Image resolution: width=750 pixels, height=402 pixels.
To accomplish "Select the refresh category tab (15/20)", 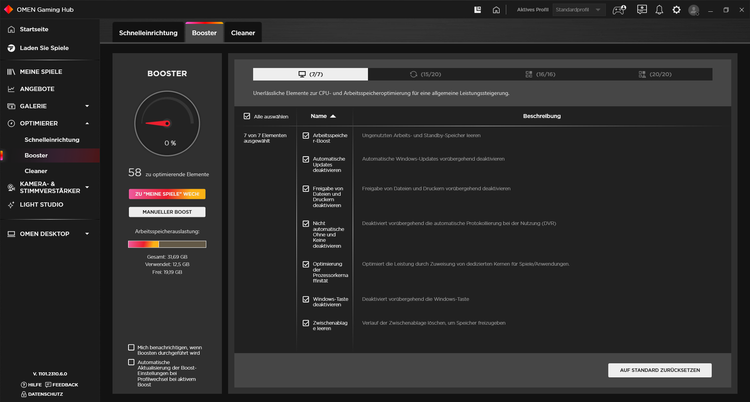I will 425,74.
